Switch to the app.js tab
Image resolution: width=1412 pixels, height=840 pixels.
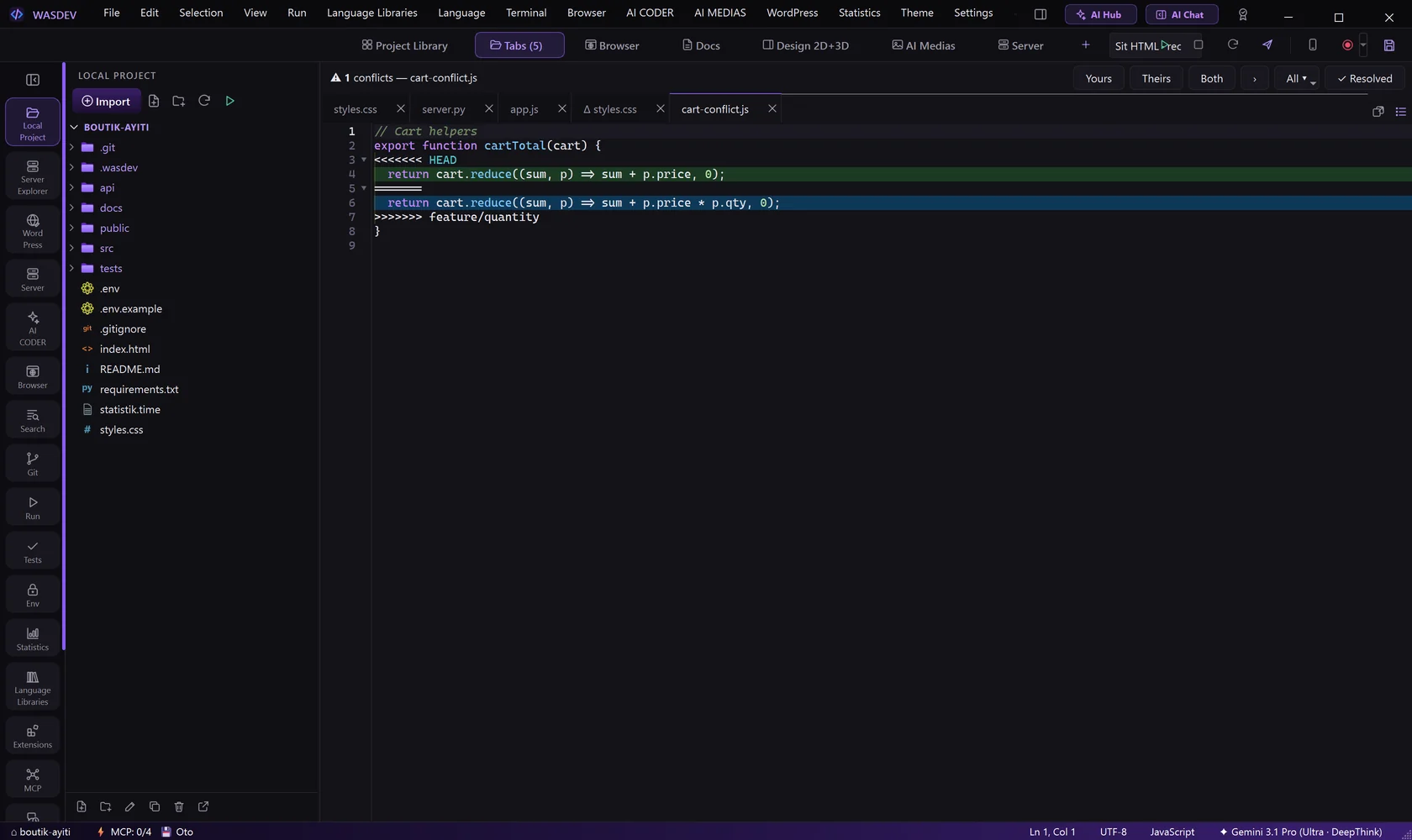(x=524, y=109)
